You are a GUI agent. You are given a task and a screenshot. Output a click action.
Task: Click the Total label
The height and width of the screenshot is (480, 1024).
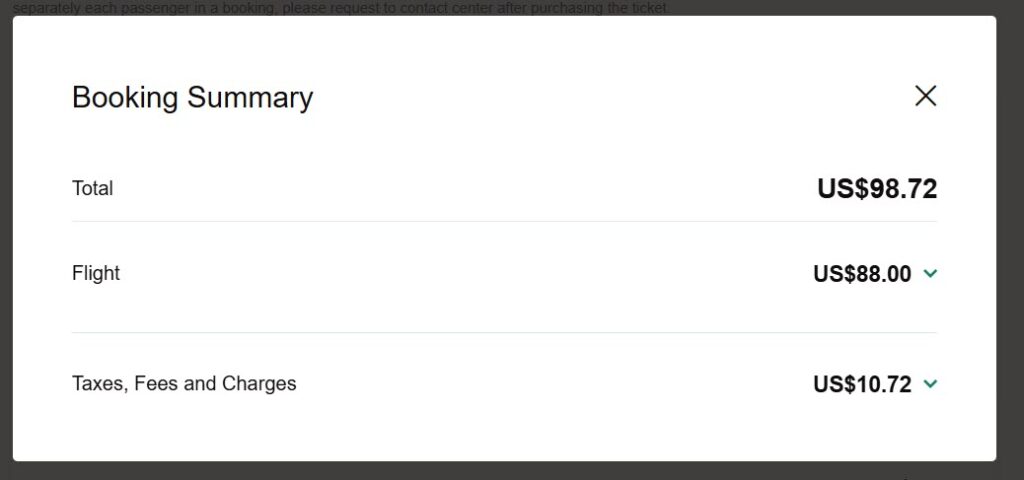pyautogui.click(x=92, y=188)
